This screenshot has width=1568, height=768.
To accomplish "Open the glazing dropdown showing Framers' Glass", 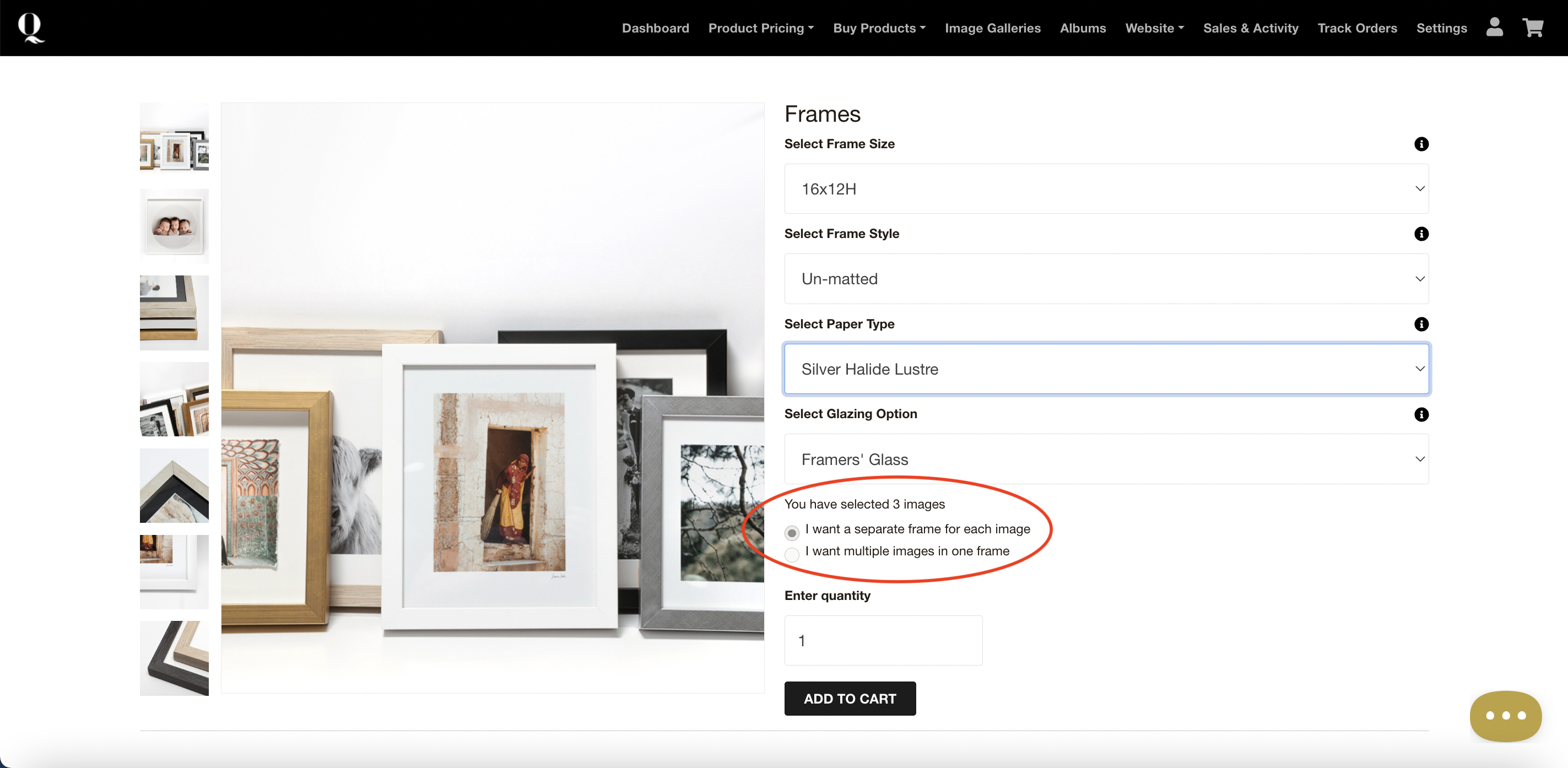I will click(x=1106, y=459).
